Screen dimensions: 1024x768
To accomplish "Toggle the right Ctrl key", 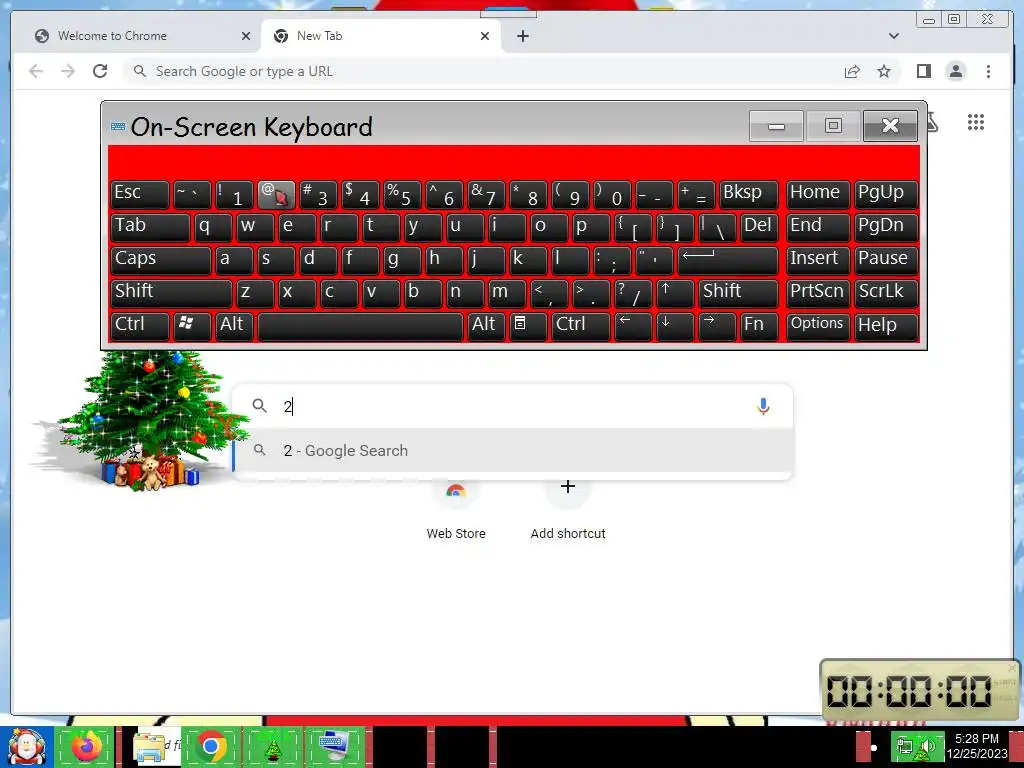I will point(581,327).
